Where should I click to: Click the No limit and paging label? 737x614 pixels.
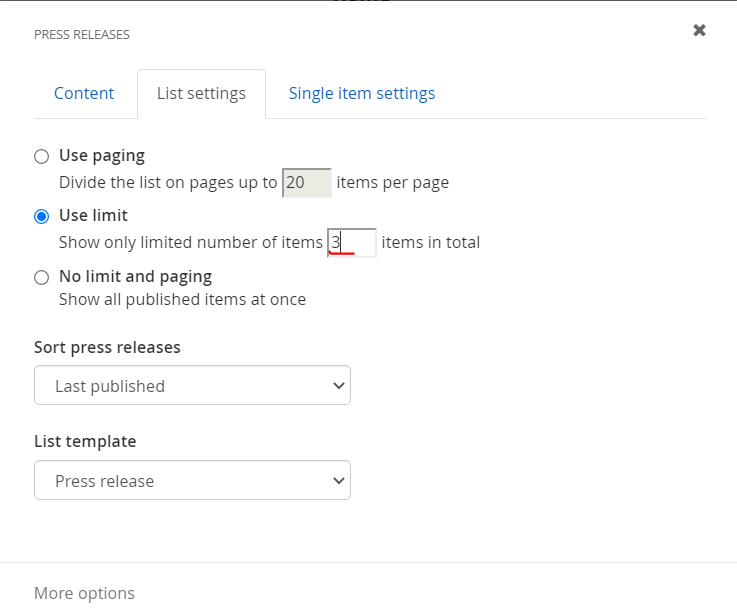135,276
